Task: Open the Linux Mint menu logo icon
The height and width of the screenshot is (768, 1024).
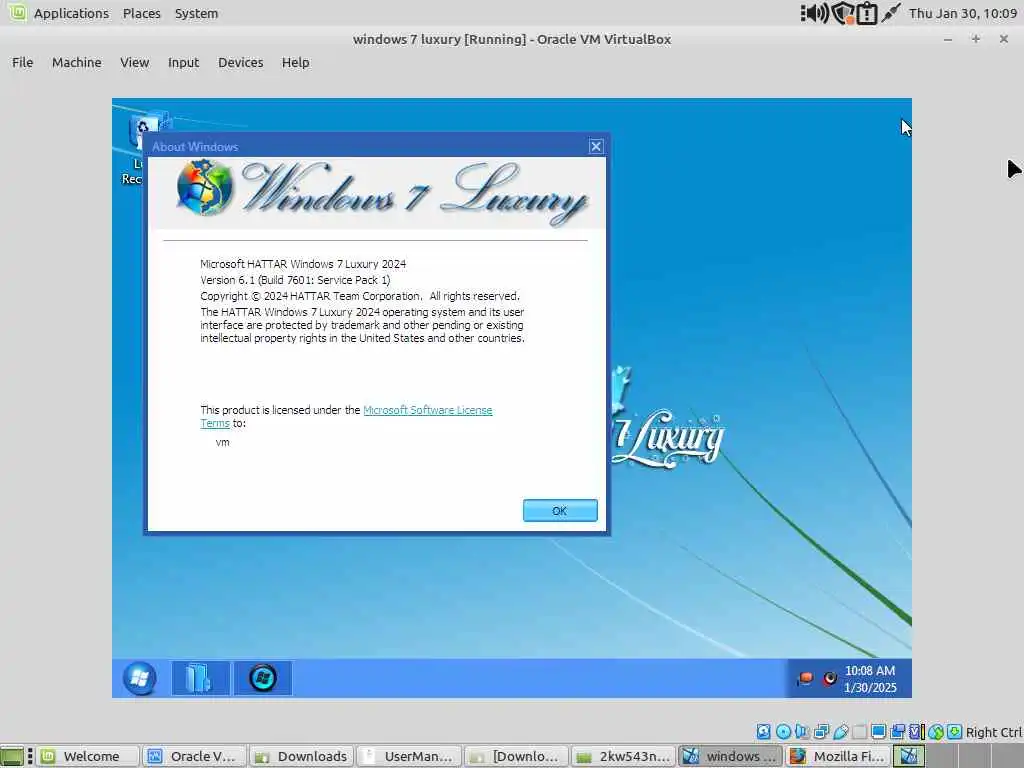Action: (17, 12)
